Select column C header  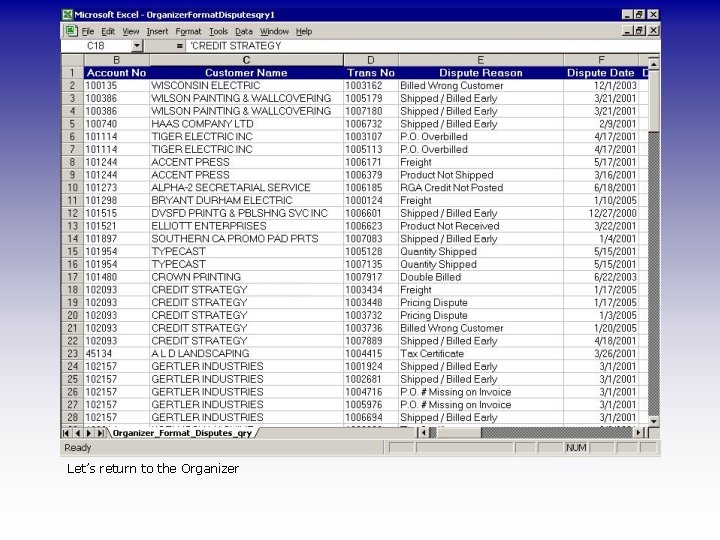click(246, 60)
